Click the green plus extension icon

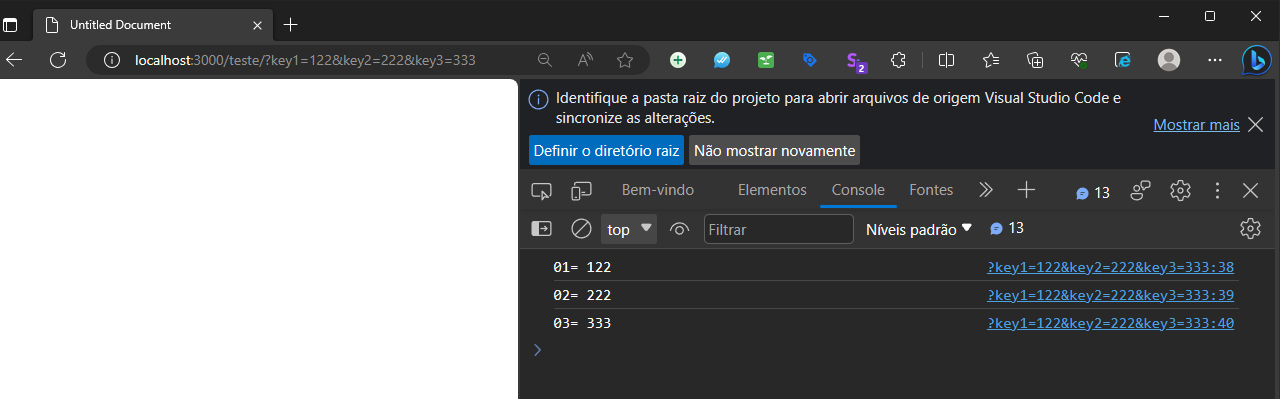click(x=678, y=60)
